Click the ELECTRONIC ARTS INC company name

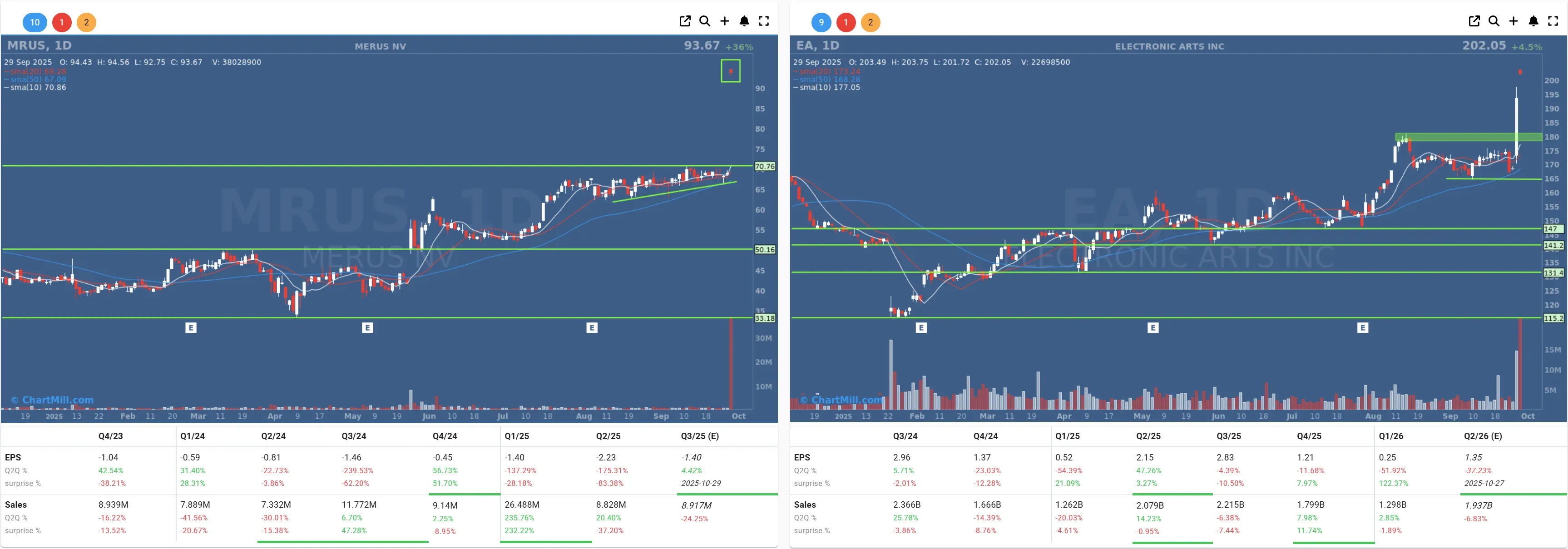(1169, 46)
